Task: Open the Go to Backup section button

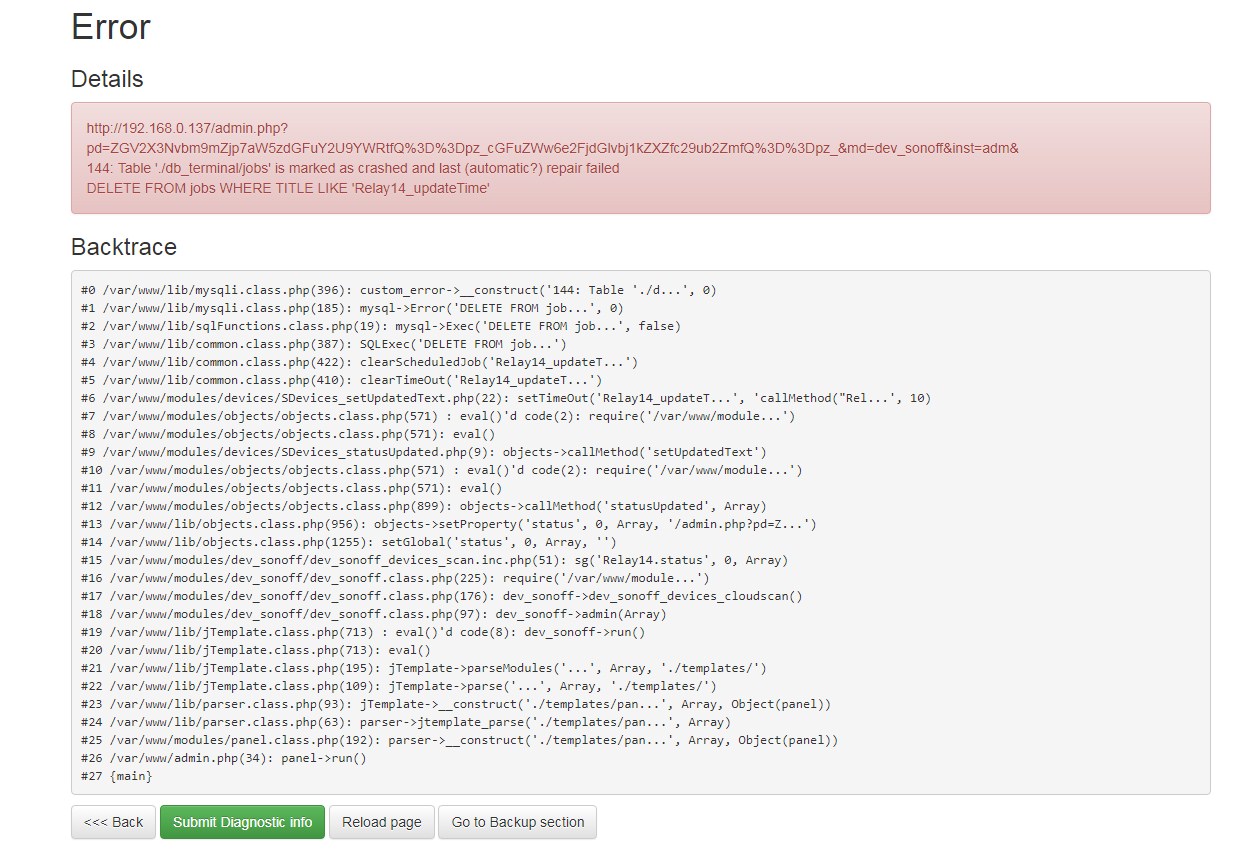Action: point(517,821)
